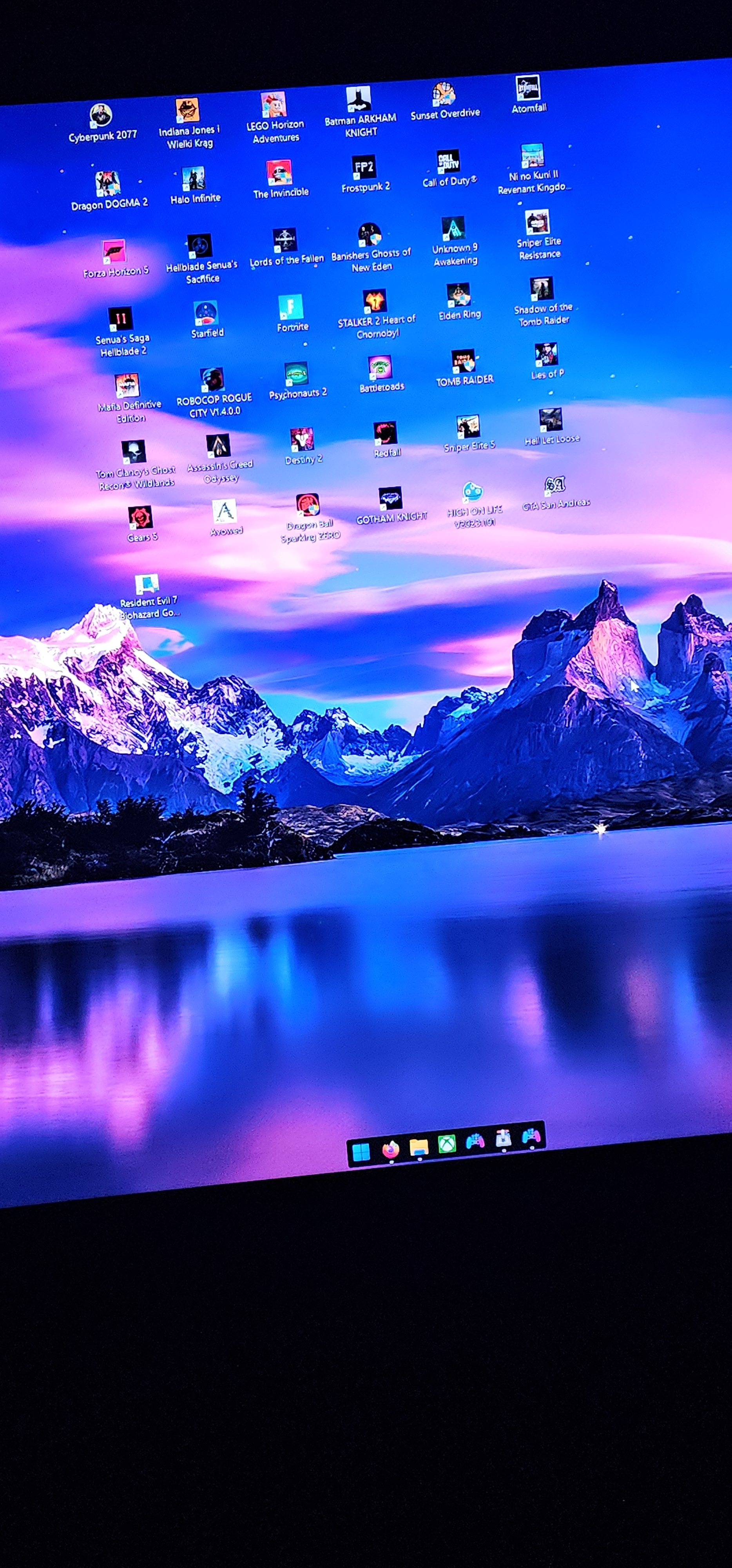Click the Hell Let Loose shortcut
732x1568 pixels.
click(551, 420)
